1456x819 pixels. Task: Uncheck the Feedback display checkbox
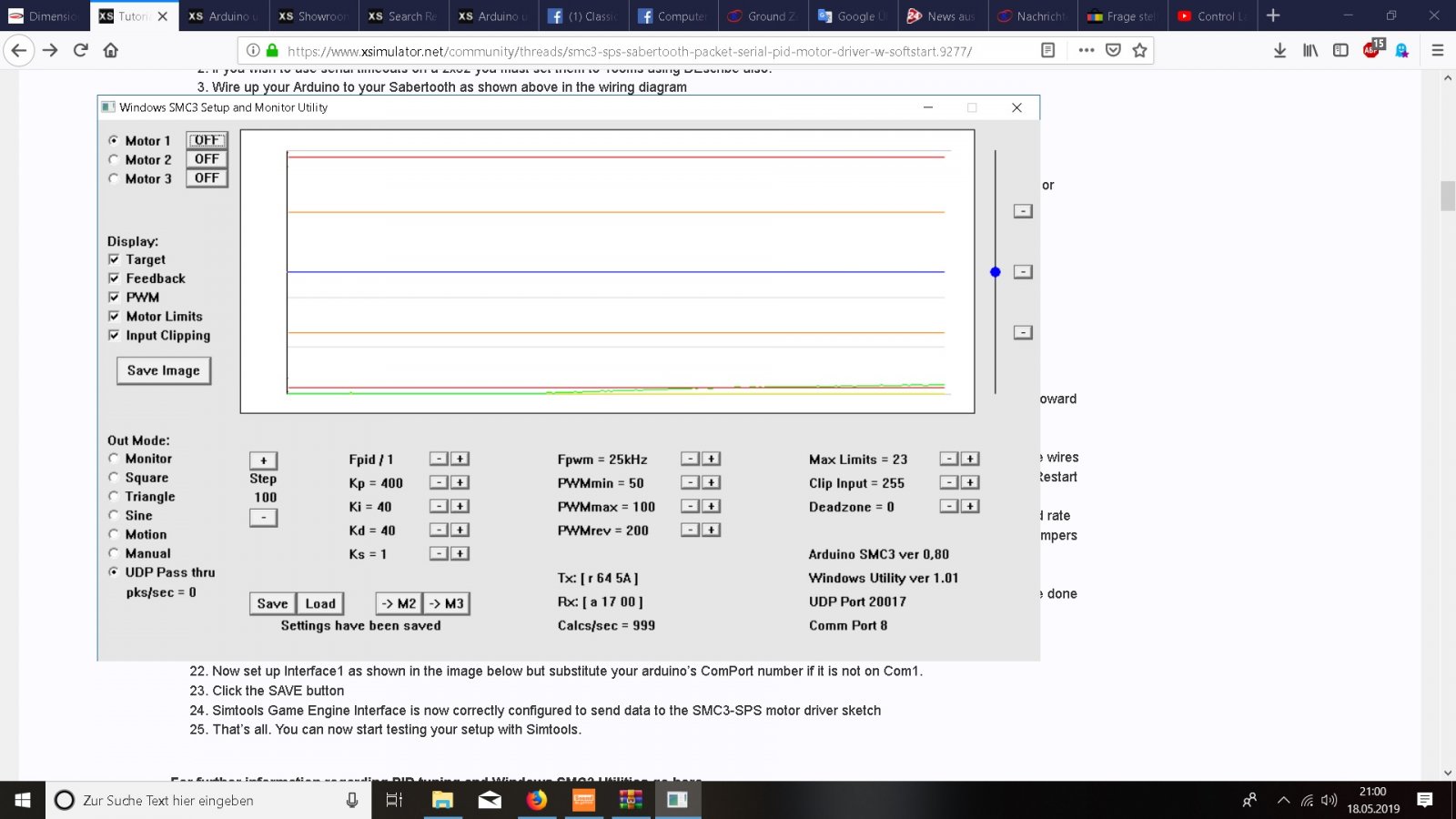click(x=114, y=278)
